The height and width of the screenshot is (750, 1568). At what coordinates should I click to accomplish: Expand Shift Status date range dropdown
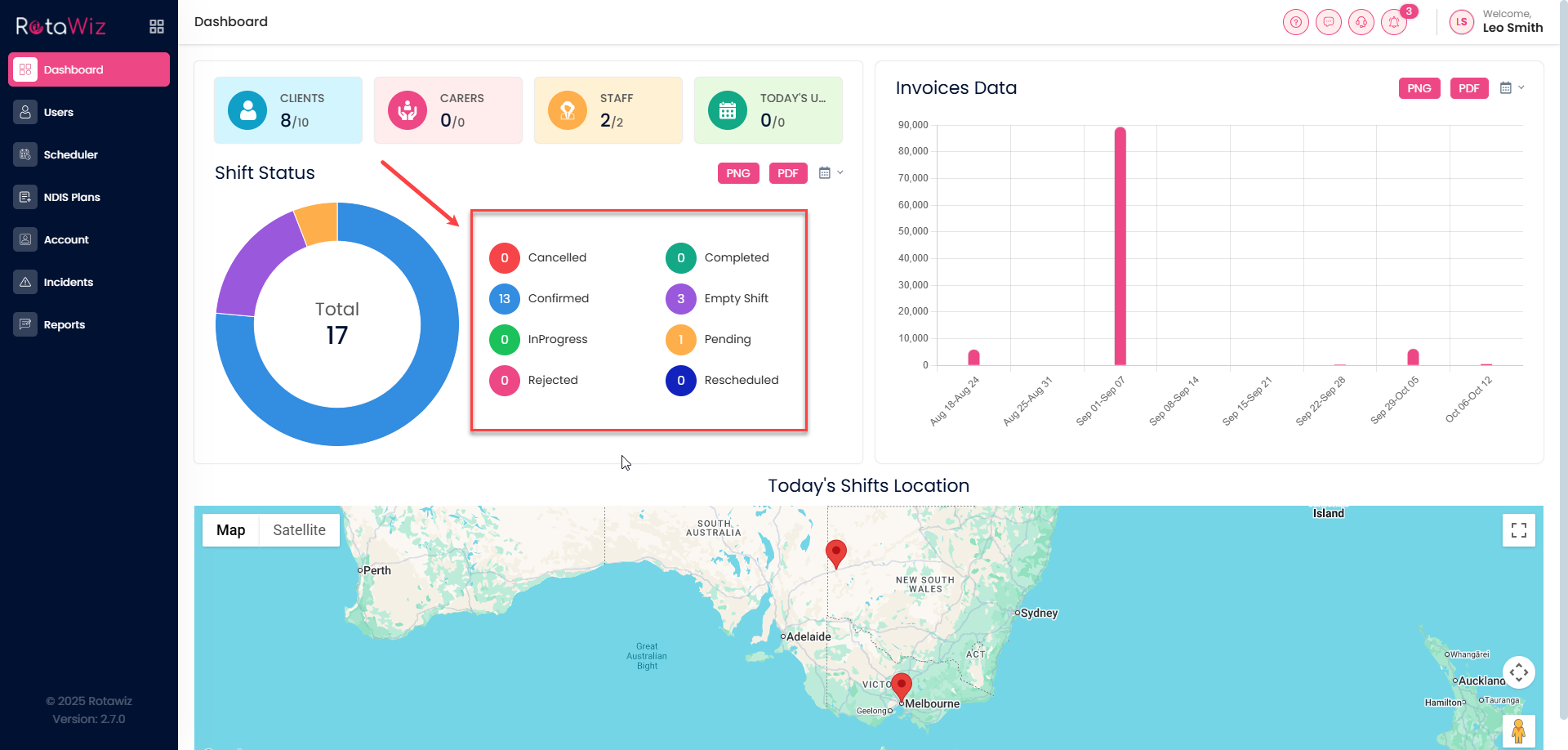(x=831, y=173)
